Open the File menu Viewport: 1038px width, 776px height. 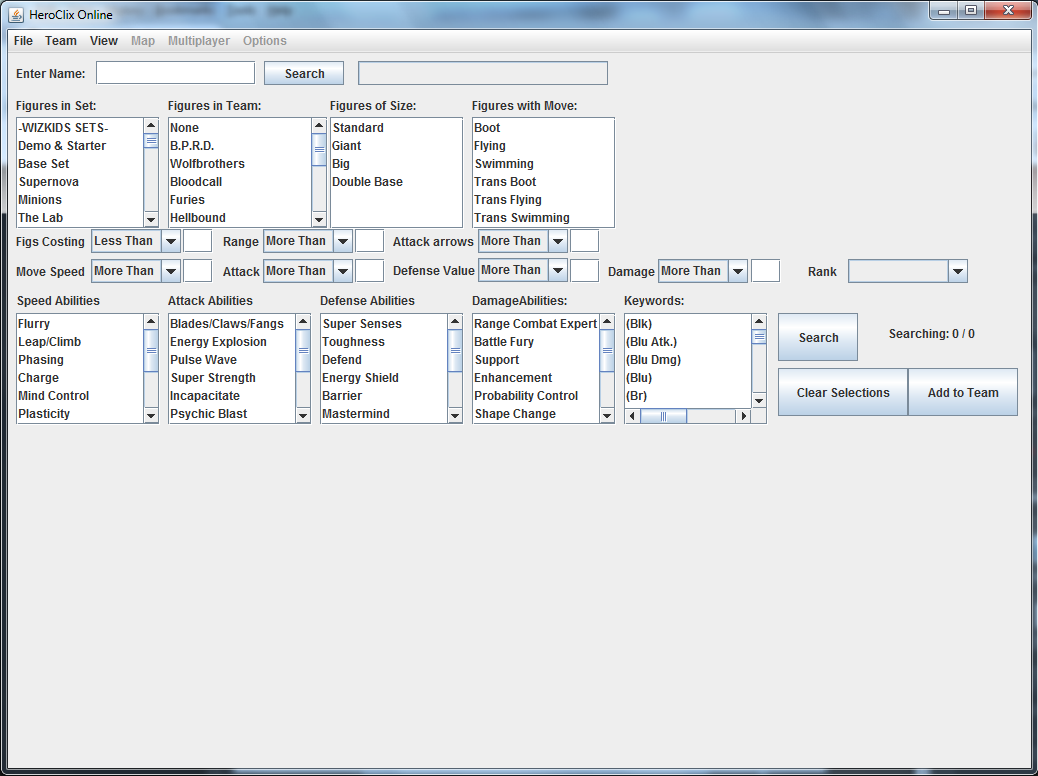point(23,40)
